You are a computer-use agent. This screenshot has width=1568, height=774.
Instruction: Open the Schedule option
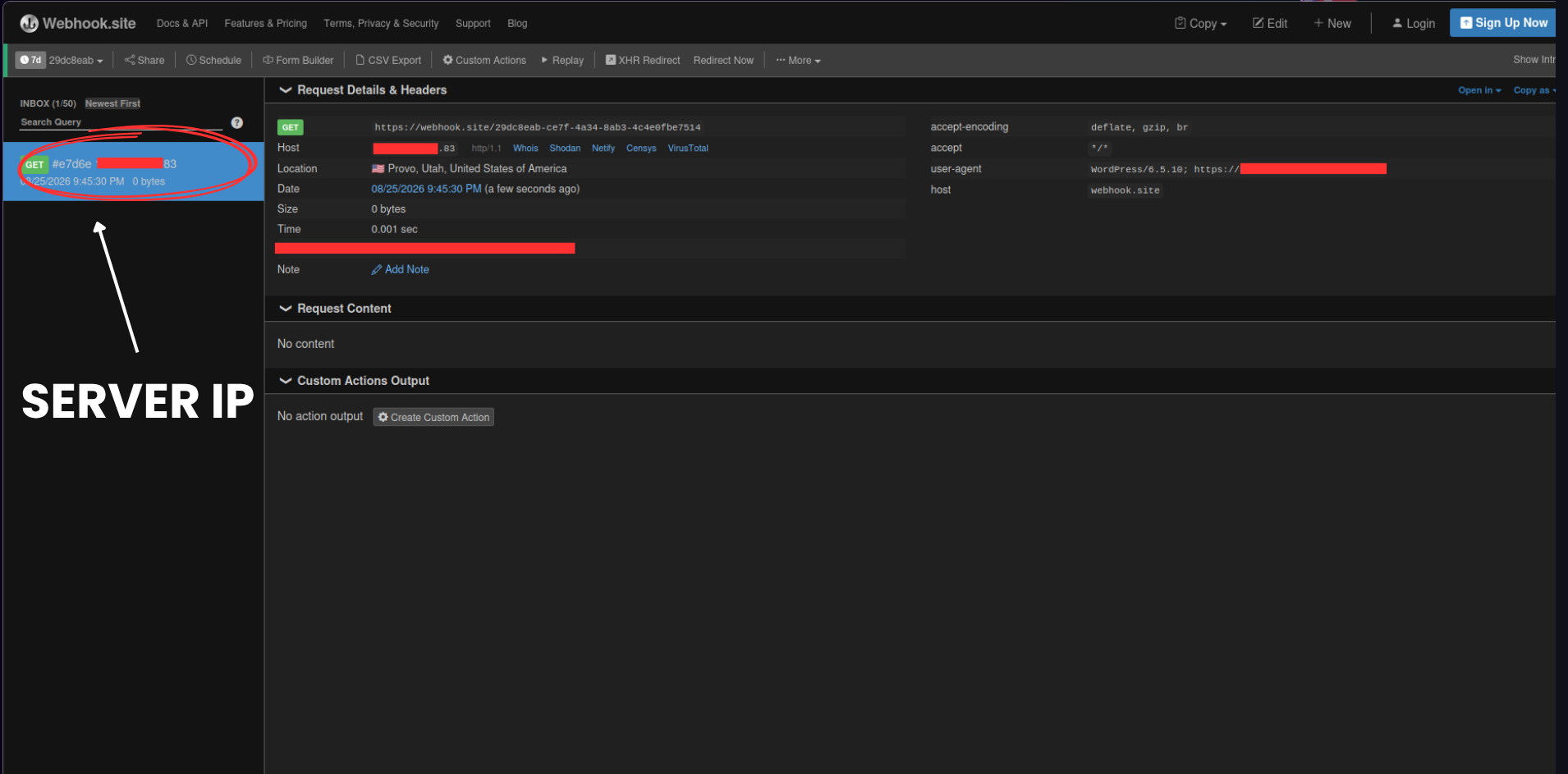pos(213,60)
